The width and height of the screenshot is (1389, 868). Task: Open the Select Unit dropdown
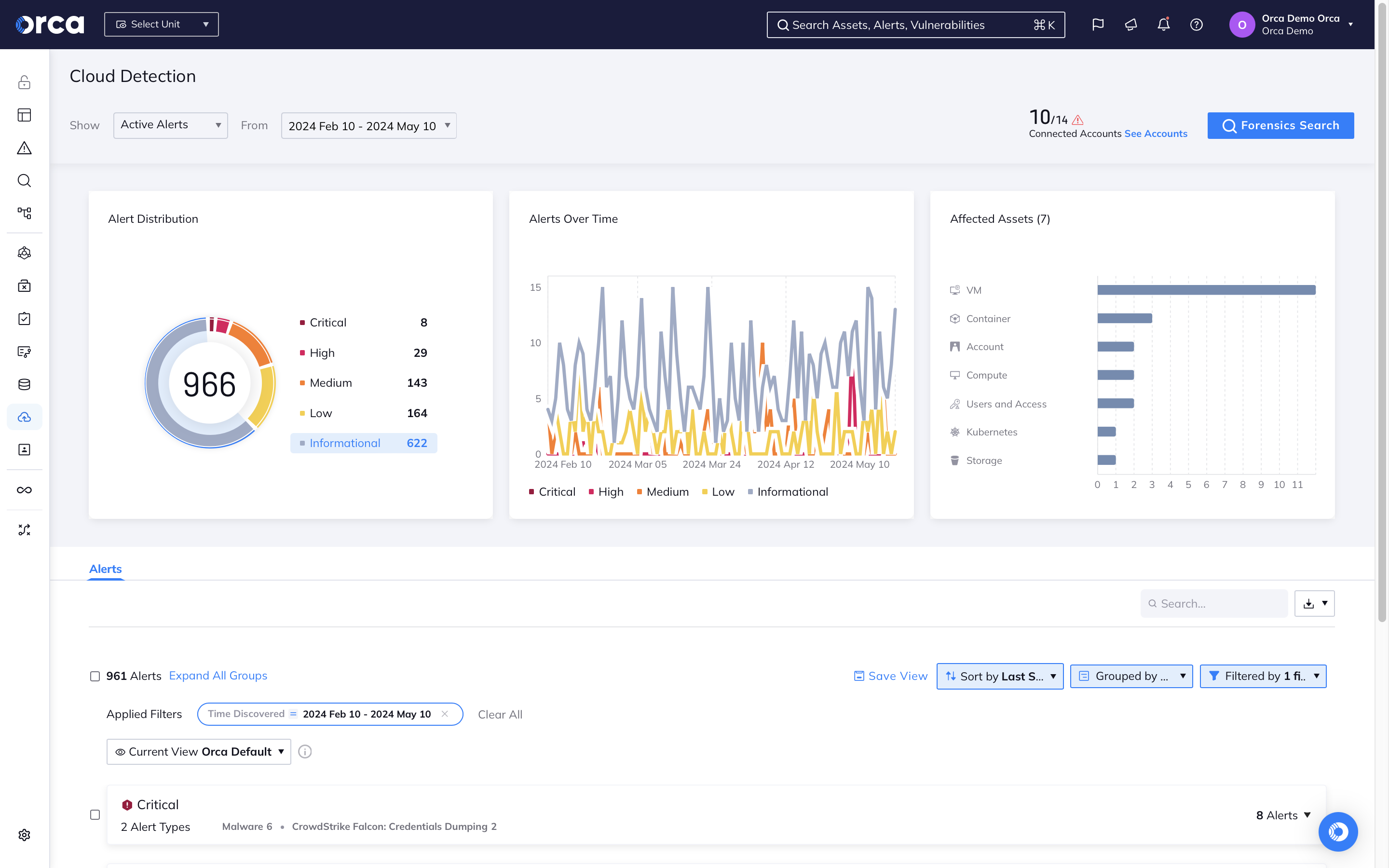(161, 24)
